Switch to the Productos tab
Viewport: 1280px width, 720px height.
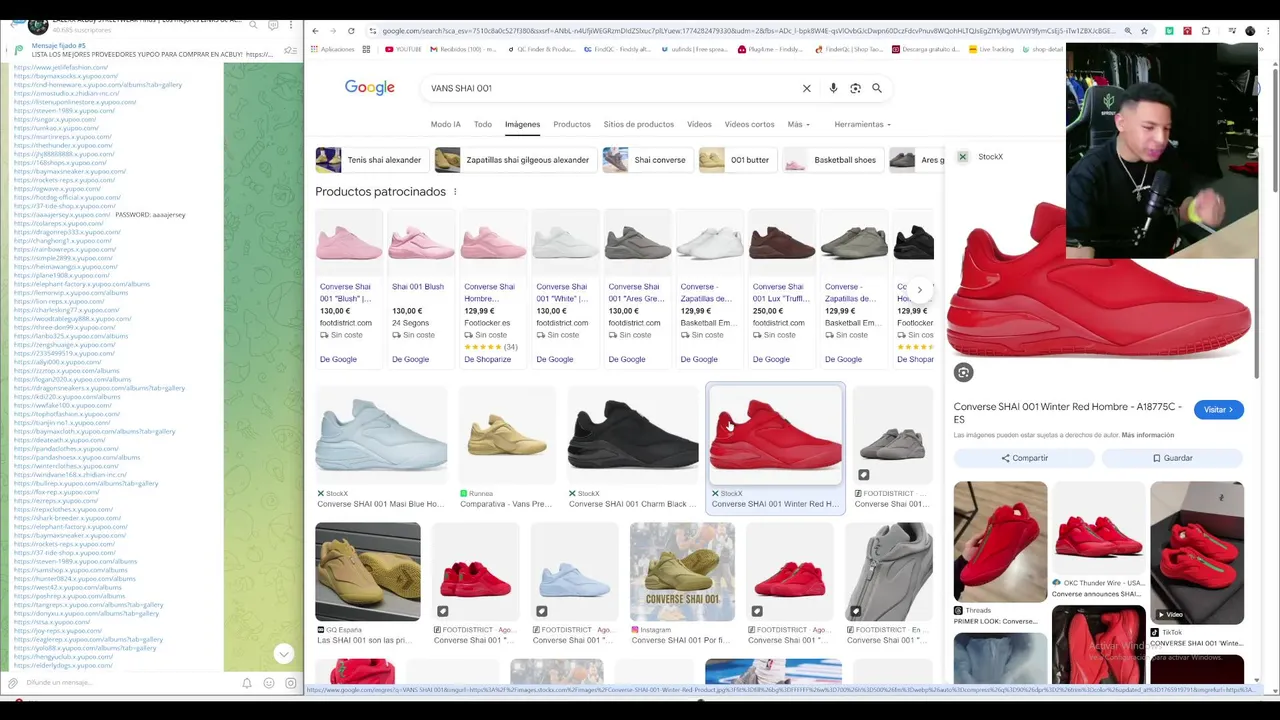572,124
